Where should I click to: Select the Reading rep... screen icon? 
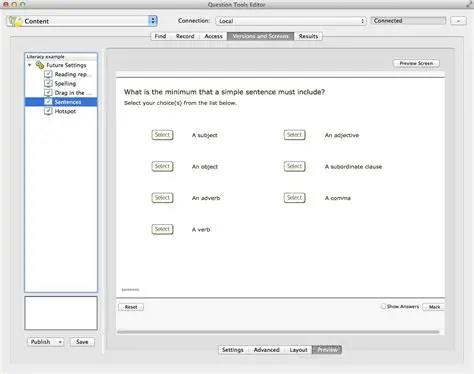click(x=48, y=74)
